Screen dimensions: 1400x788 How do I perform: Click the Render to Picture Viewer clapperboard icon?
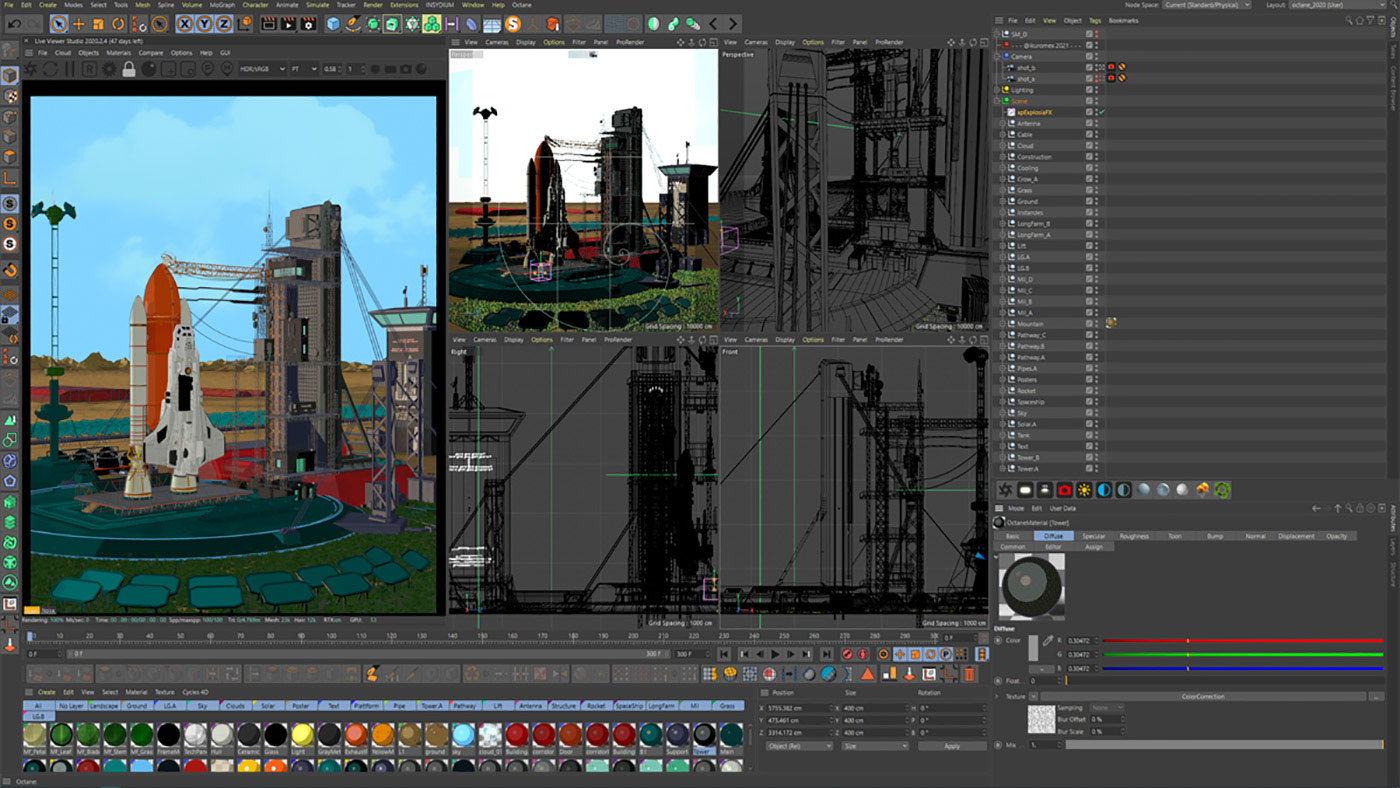click(x=288, y=23)
